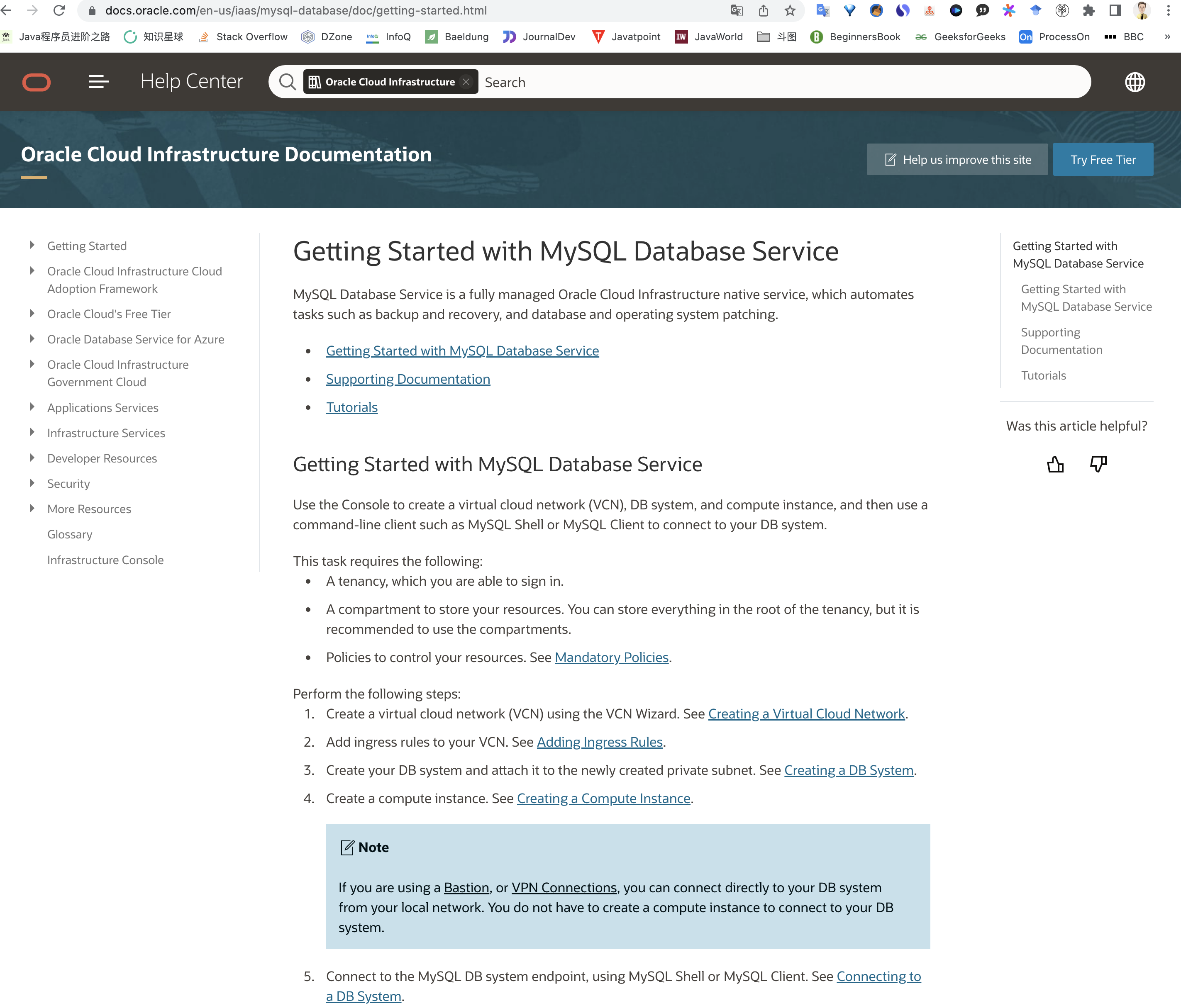This screenshot has height=1008, width=1181.
Task: Open the hamburger navigation menu
Action: [98, 81]
